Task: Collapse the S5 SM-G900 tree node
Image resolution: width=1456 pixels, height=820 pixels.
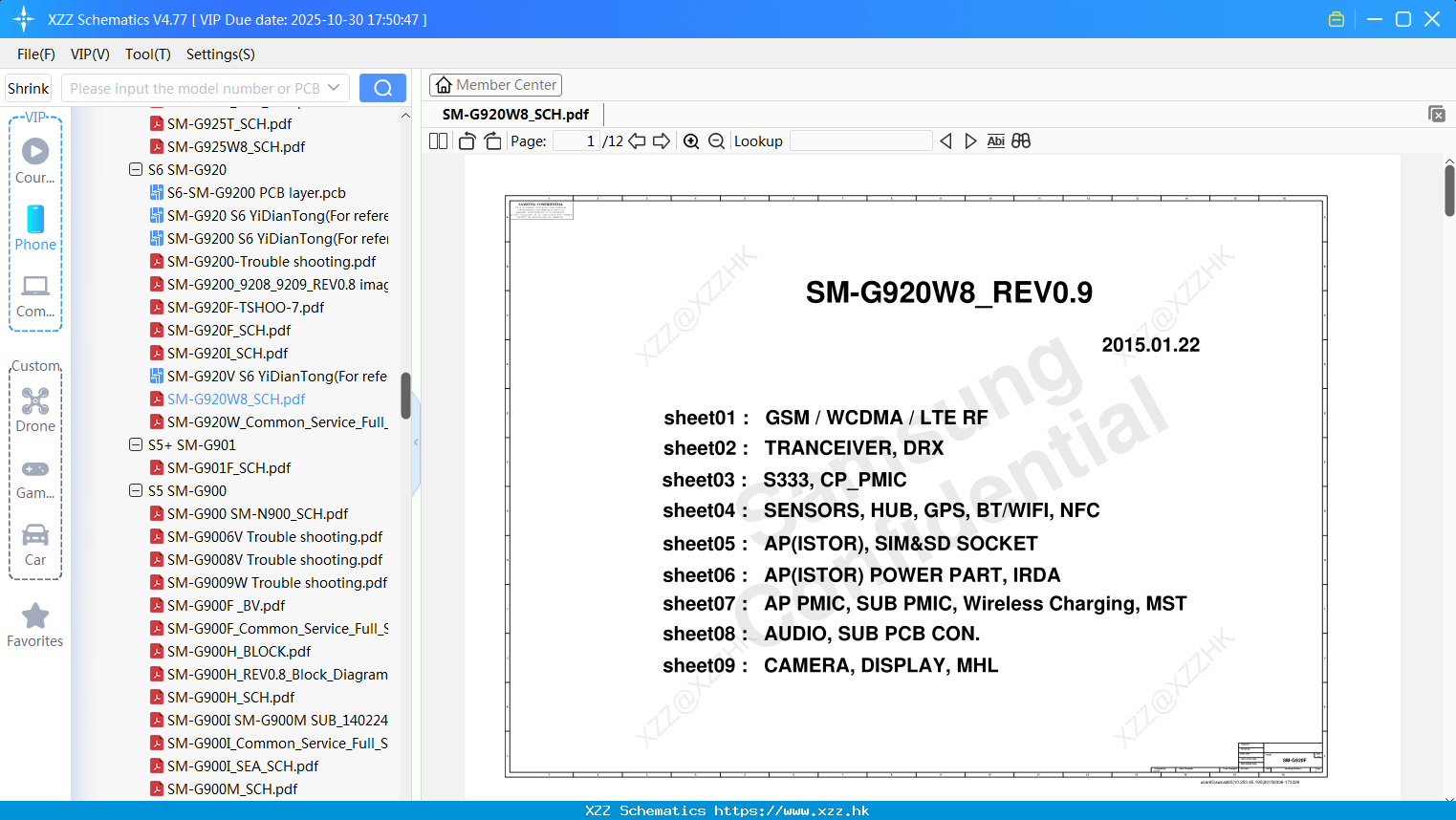Action: tap(136, 490)
